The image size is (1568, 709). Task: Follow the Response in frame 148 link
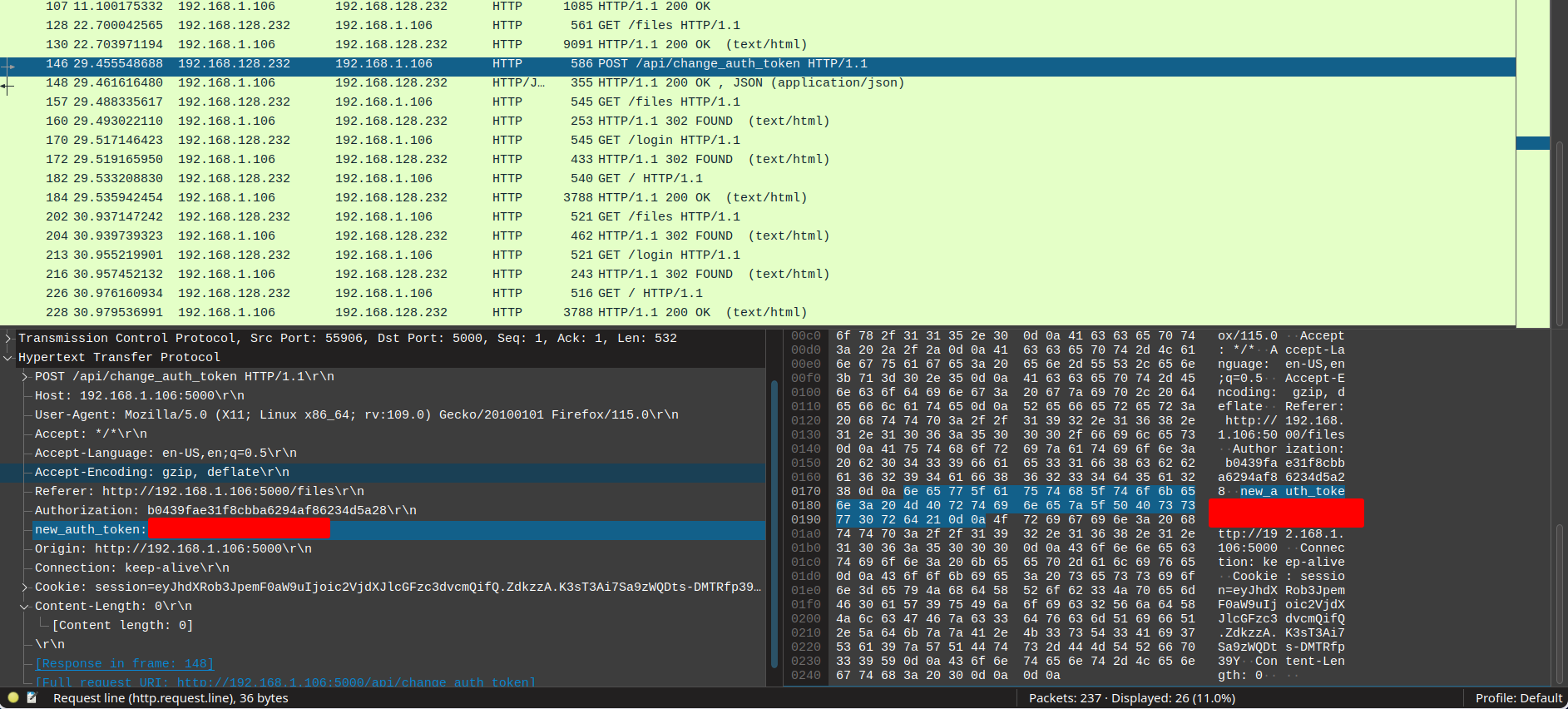(x=125, y=663)
